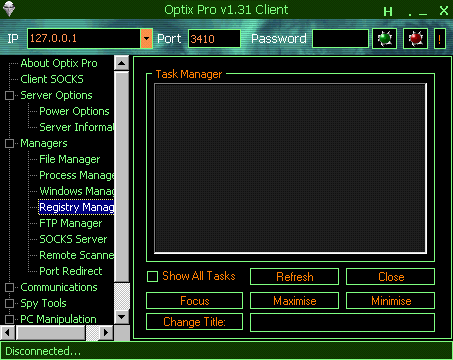This screenshot has width=453, height=360.
Task: Click the H icon in the title bar
Action: coord(388,12)
